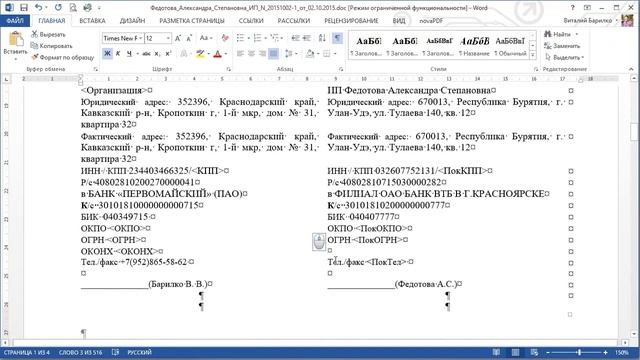This screenshot has height=360, width=640.
Task: Open the font size 12 dropdown
Action: coord(168,38)
